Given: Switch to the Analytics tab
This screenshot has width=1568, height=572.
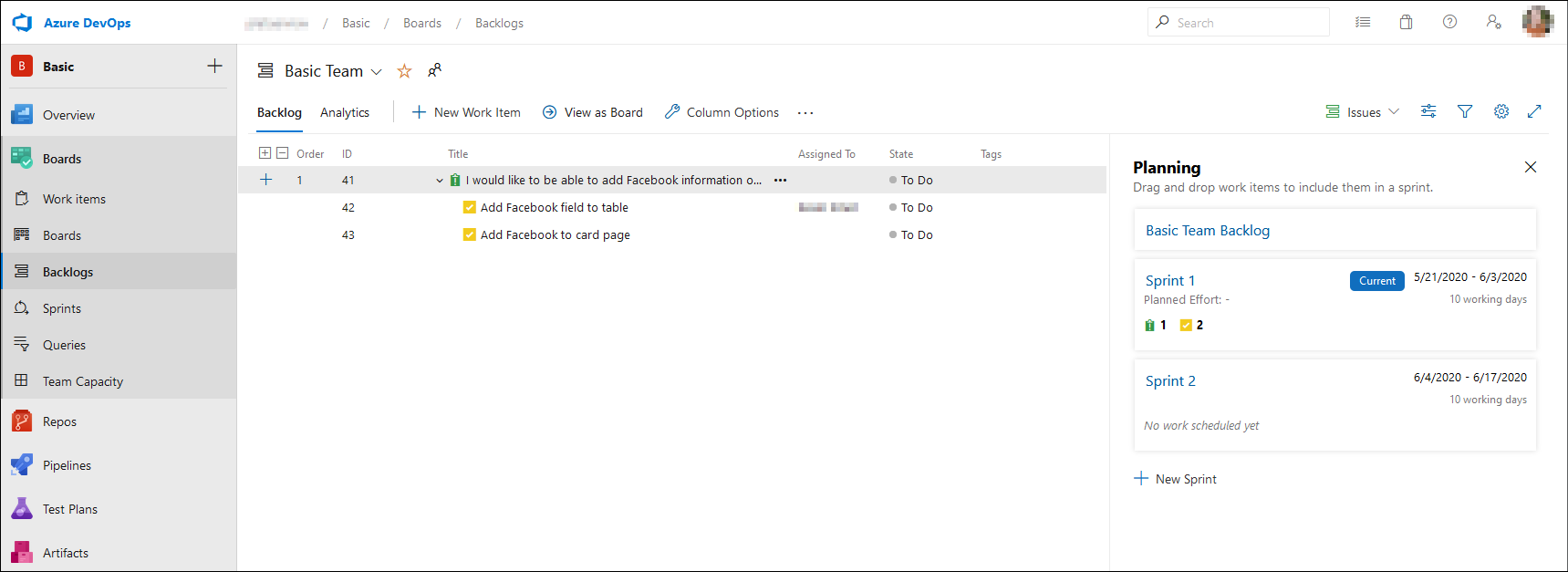Looking at the screenshot, I should (345, 112).
